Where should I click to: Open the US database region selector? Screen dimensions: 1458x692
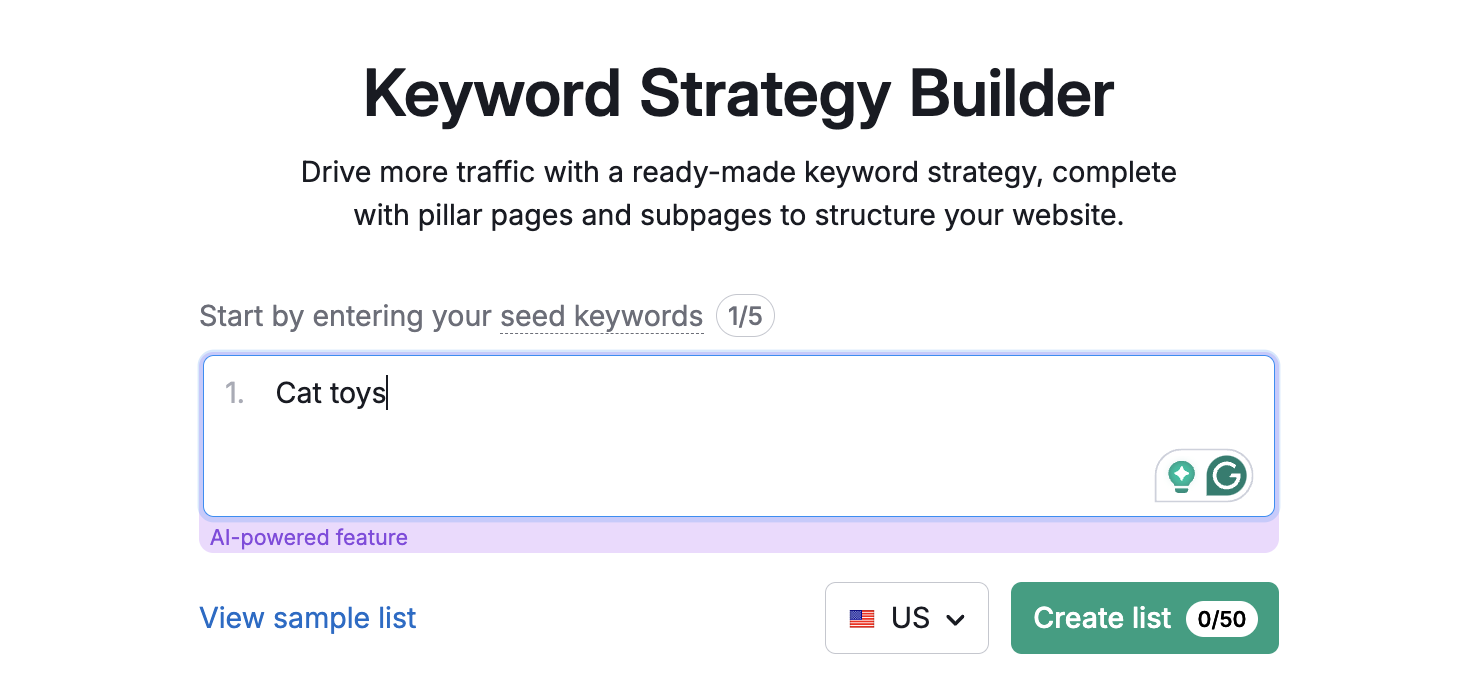tap(906, 618)
